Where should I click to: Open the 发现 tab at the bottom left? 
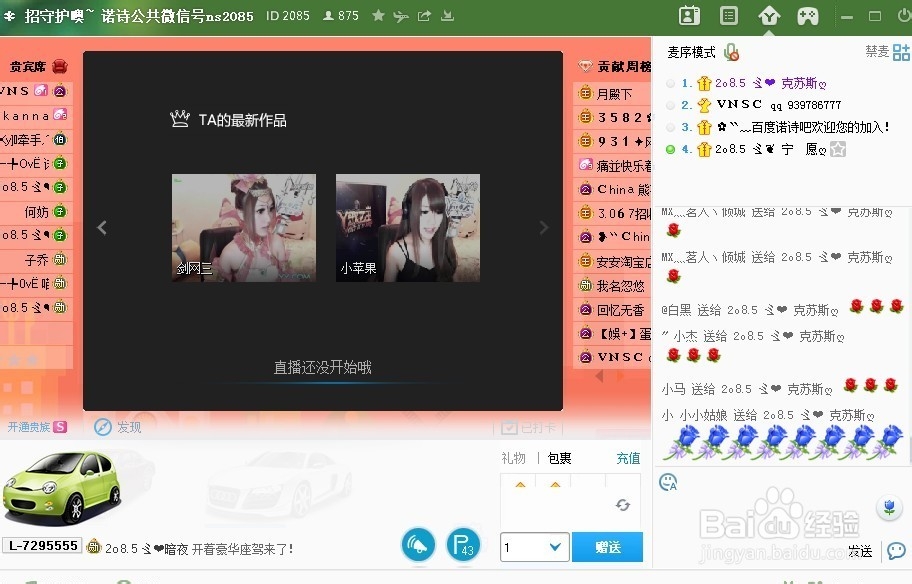[119, 426]
